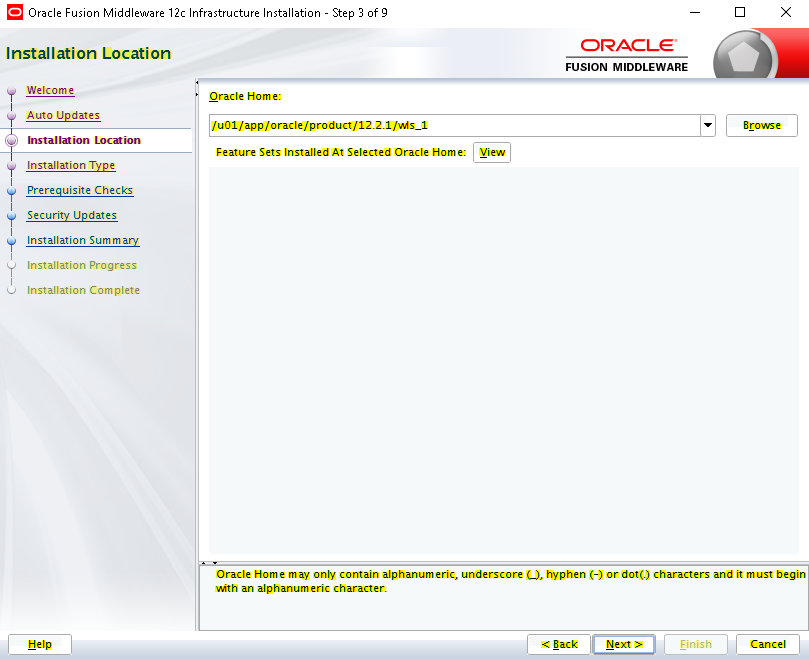Go to the Welcome step
809x659 pixels.
(x=50, y=90)
